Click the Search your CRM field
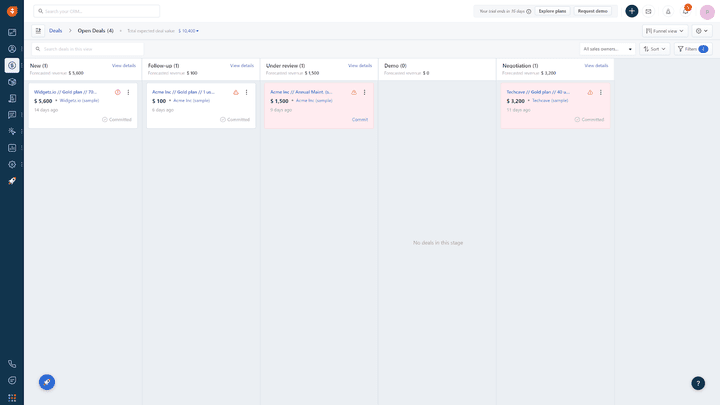The width and height of the screenshot is (720, 405). pyautogui.click(x=100, y=11)
